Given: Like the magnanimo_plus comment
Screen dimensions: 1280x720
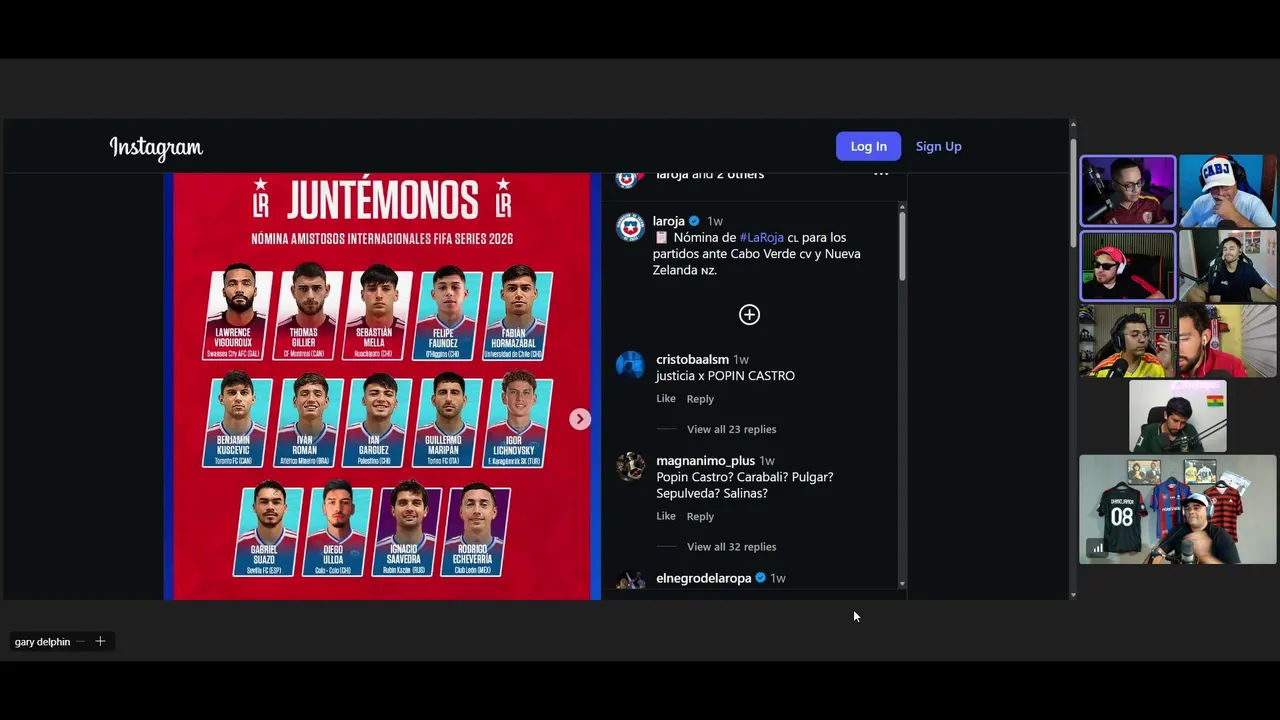Looking at the screenshot, I should tap(666, 516).
